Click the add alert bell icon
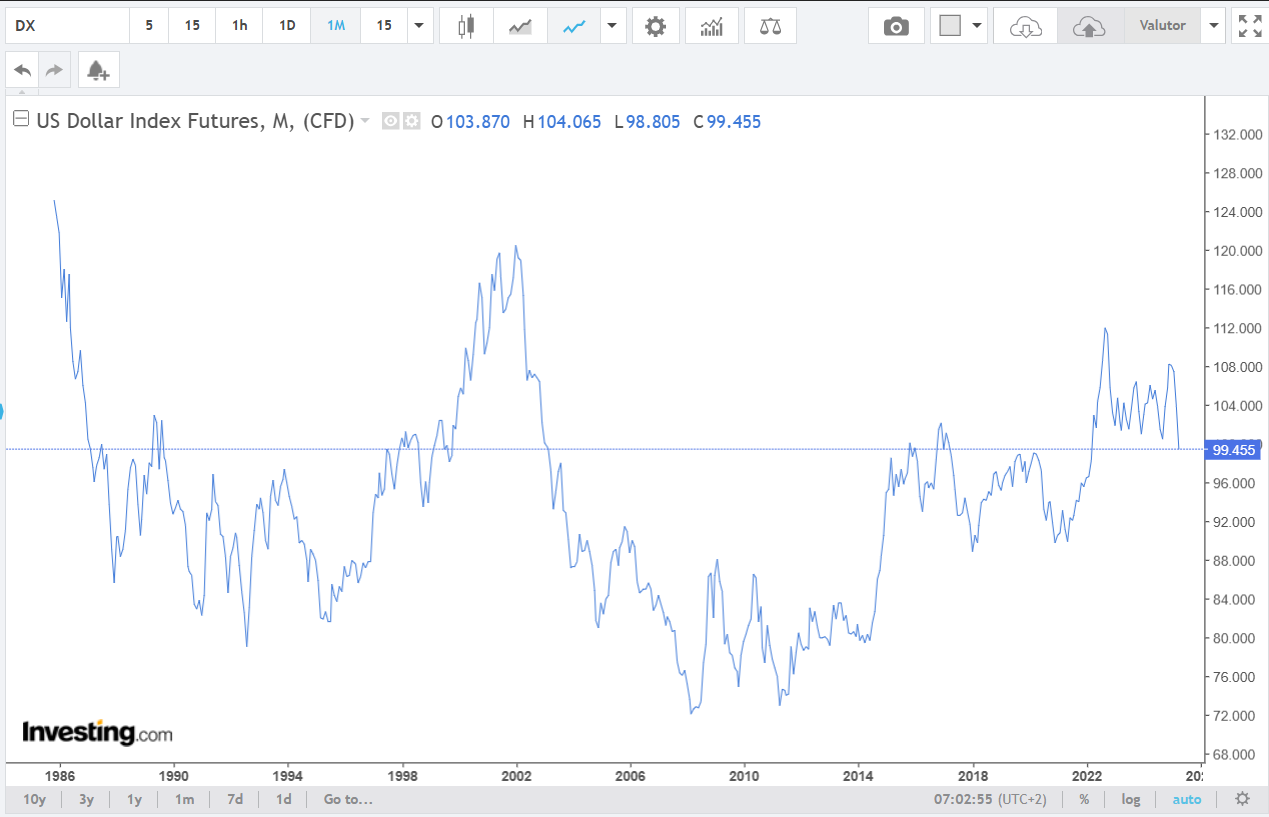This screenshot has height=817, width=1269. (x=98, y=70)
